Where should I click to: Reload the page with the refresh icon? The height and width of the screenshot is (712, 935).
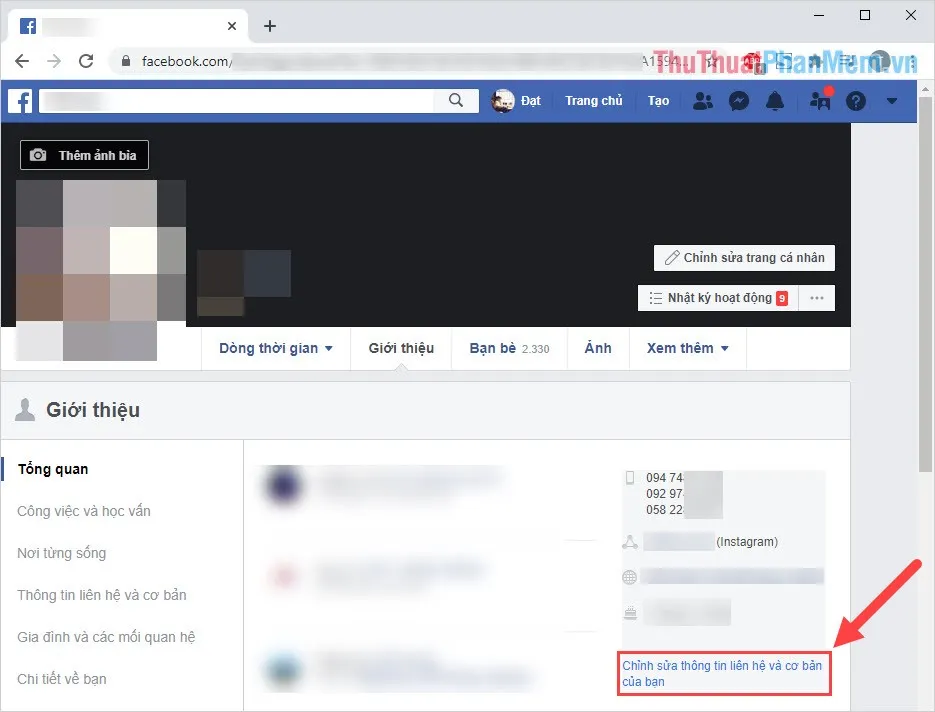[x=85, y=61]
